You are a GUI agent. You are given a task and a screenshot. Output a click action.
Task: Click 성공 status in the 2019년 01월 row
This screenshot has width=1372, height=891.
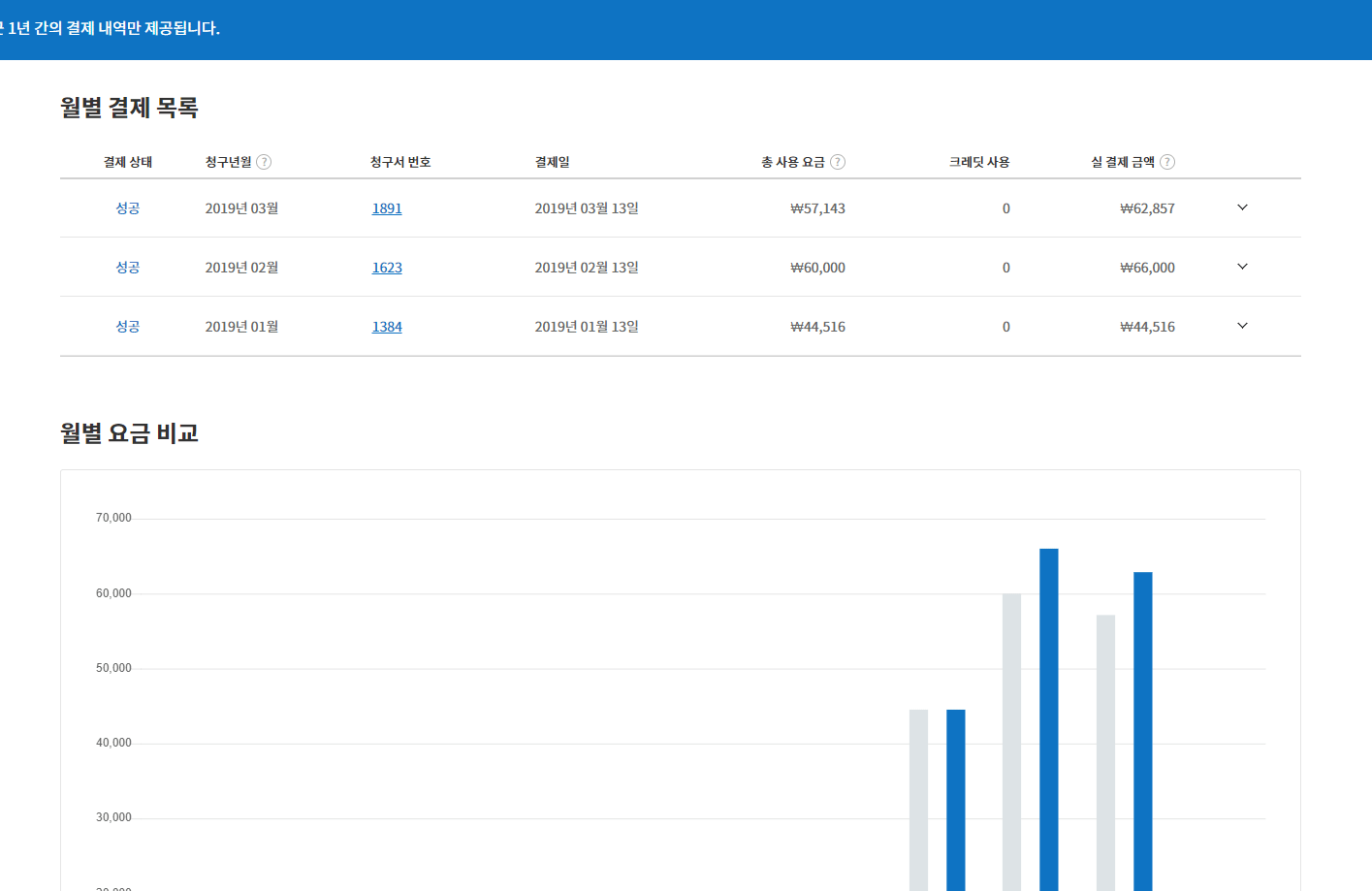(128, 327)
